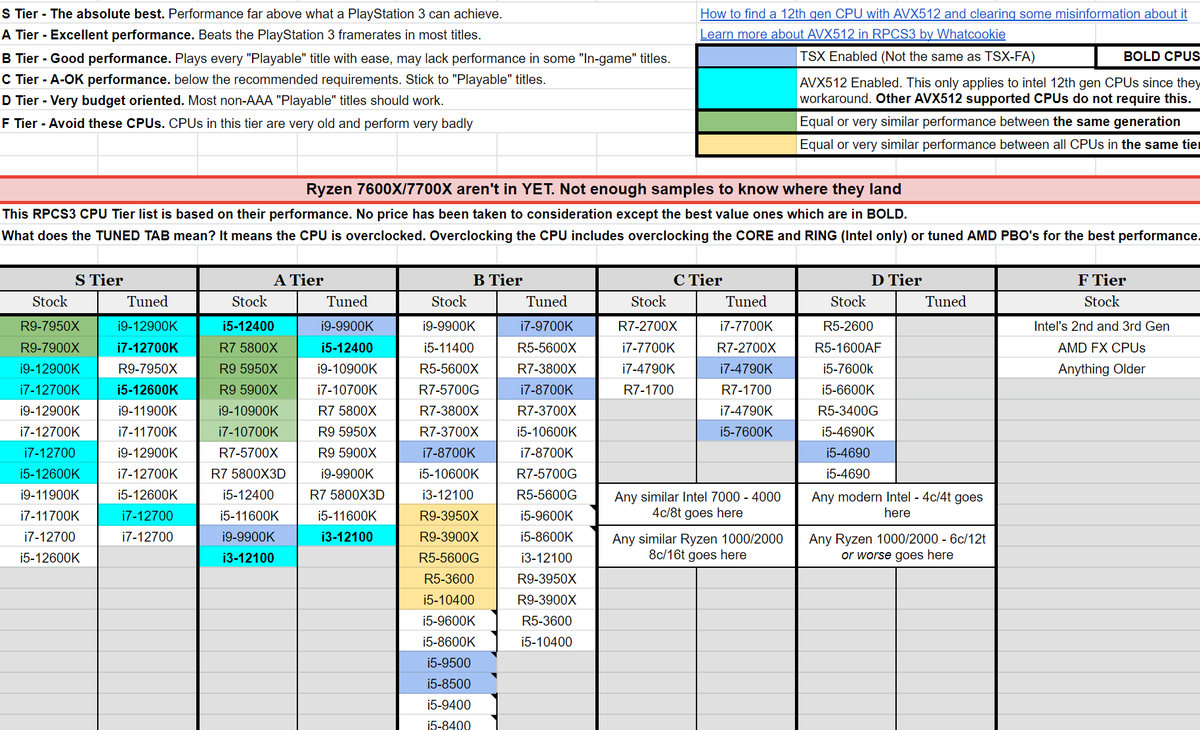Select R9-3900X in the B Tier Tuned column
Screen dimensions: 1200x730
pos(547,600)
